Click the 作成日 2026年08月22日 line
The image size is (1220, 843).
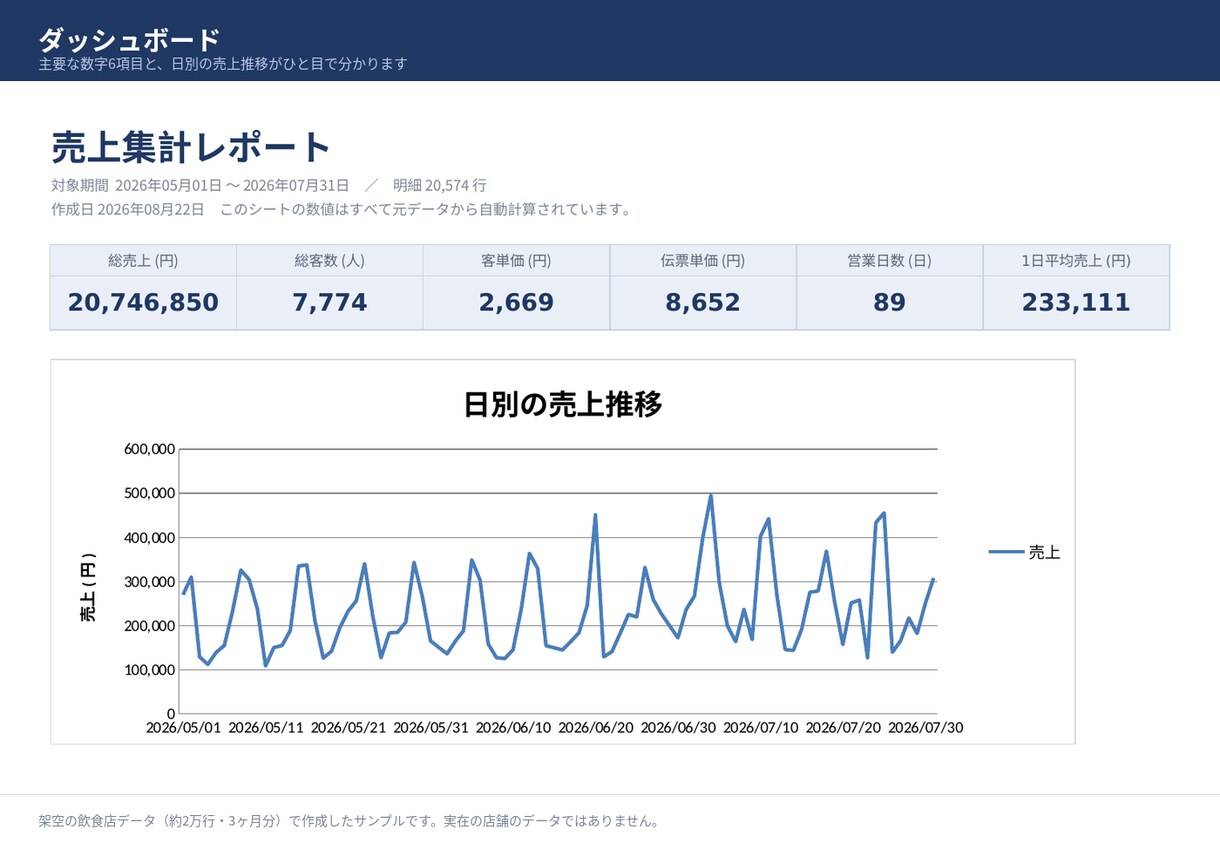coord(341,209)
